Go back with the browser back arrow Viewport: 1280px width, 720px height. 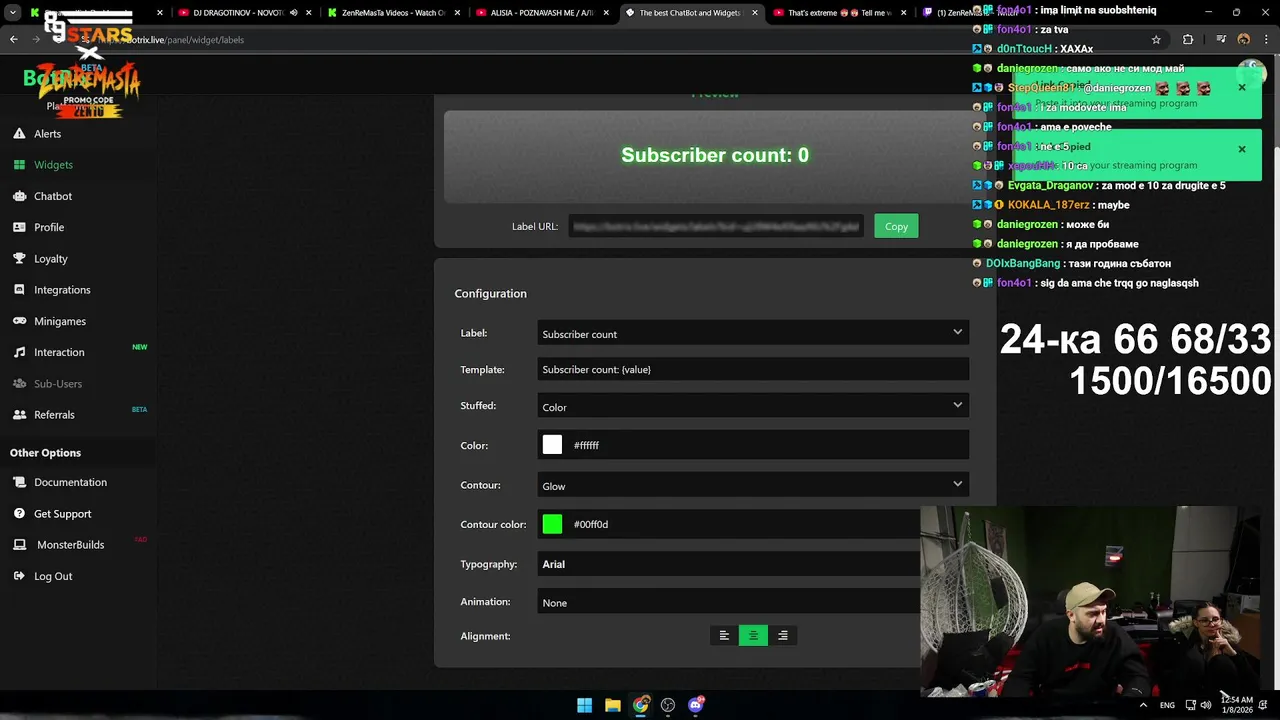tap(13, 40)
